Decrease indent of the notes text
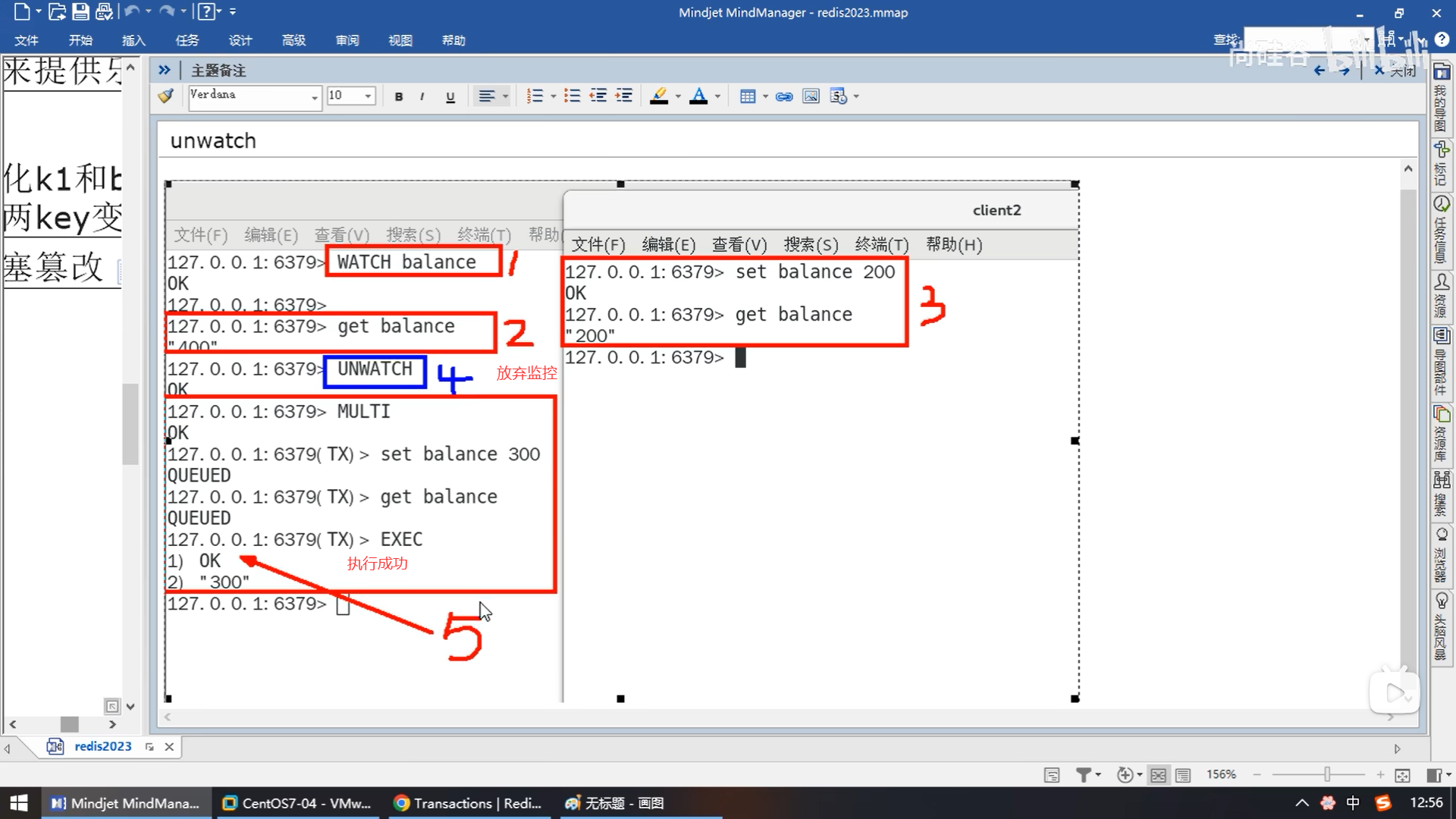Screen dimensions: 1456x819 tap(598, 96)
